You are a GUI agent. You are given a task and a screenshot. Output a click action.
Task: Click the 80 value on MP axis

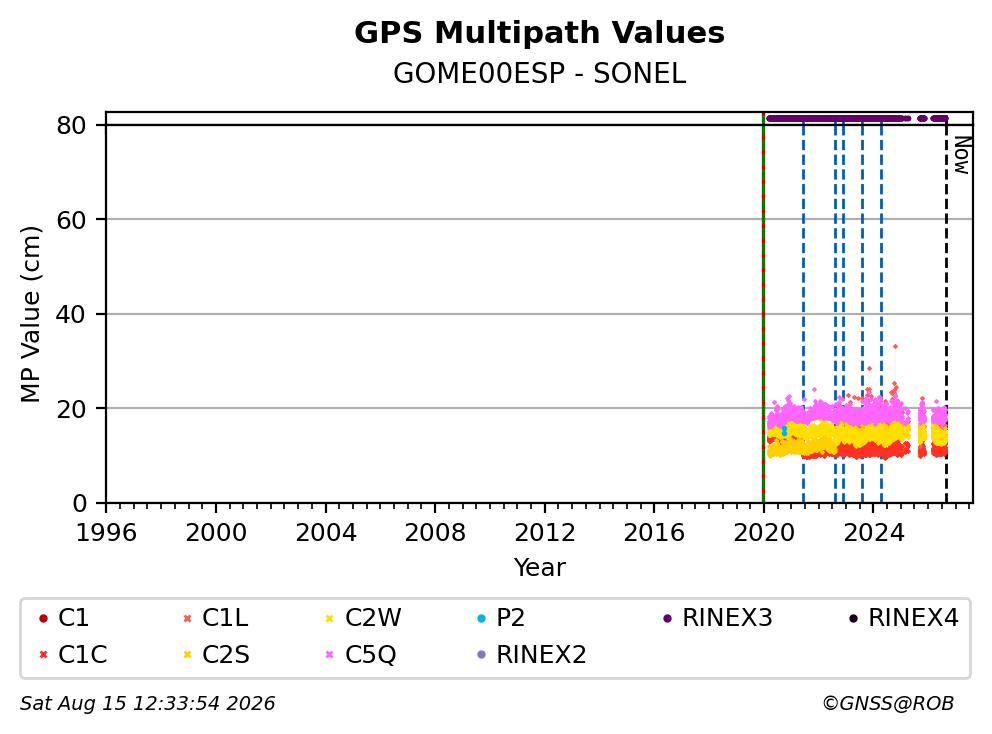(71, 125)
